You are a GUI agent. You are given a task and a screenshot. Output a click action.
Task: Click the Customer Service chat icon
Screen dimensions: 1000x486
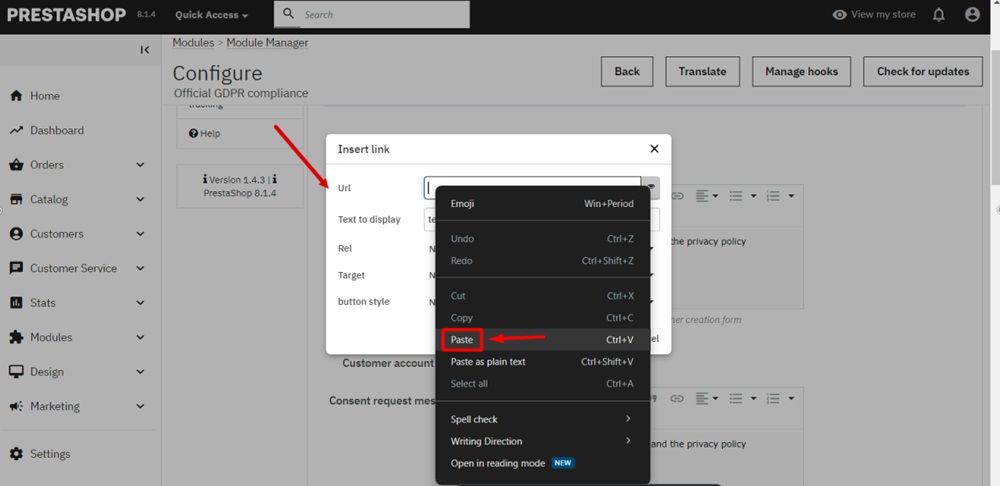[17, 268]
